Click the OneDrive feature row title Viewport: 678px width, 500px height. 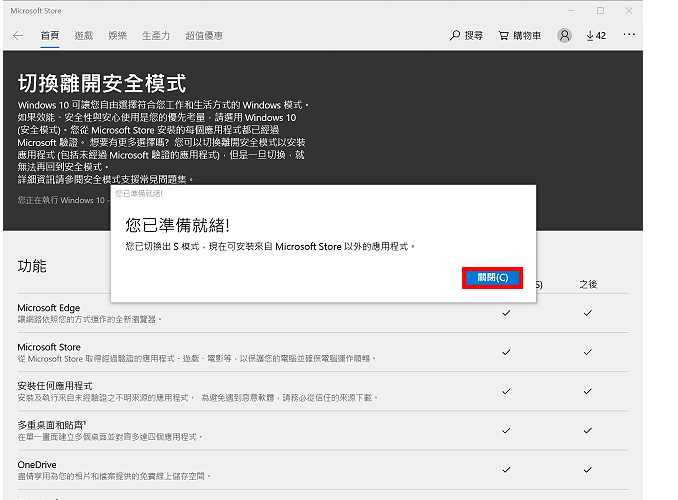(x=37, y=465)
